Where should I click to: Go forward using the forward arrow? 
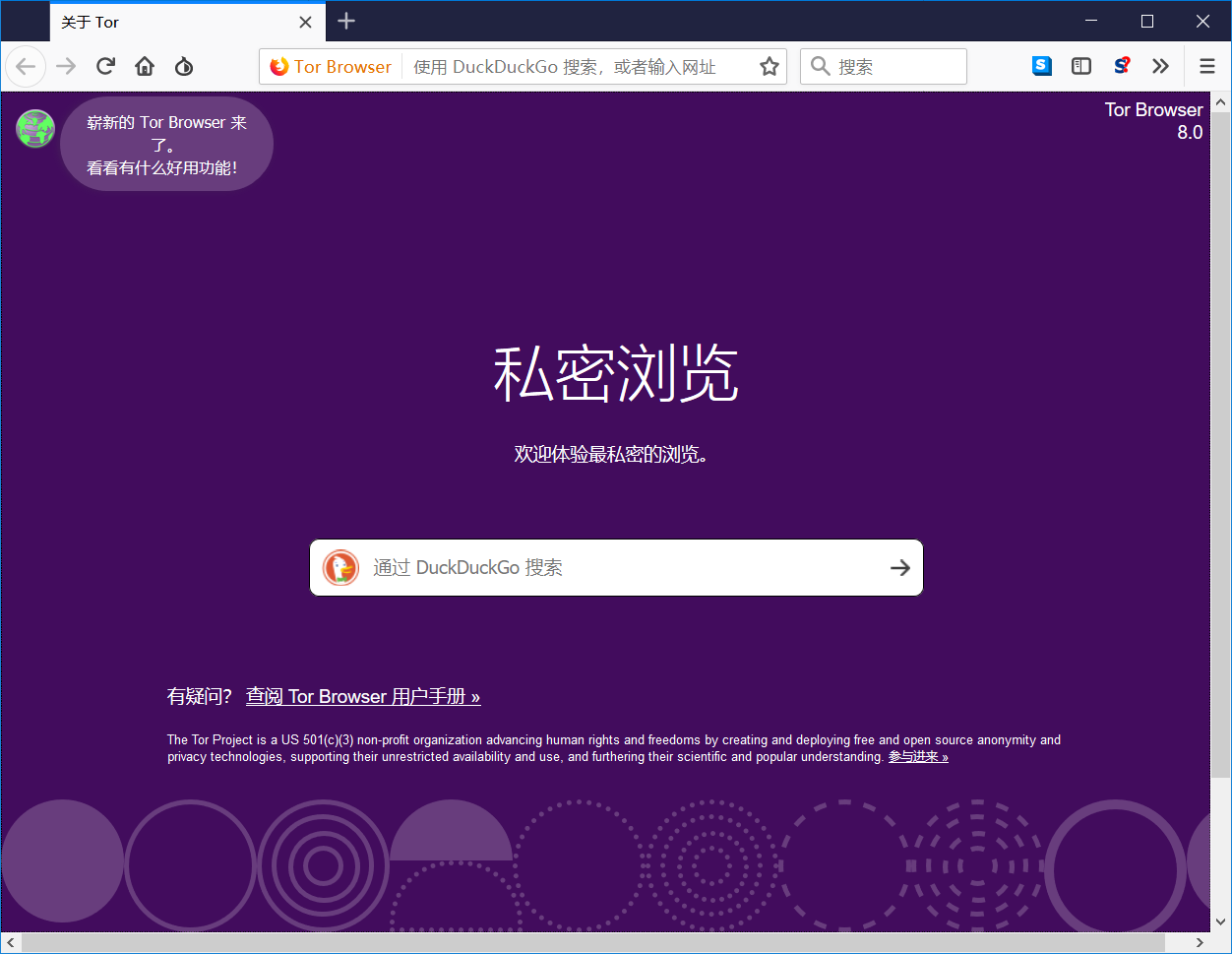(x=66, y=67)
